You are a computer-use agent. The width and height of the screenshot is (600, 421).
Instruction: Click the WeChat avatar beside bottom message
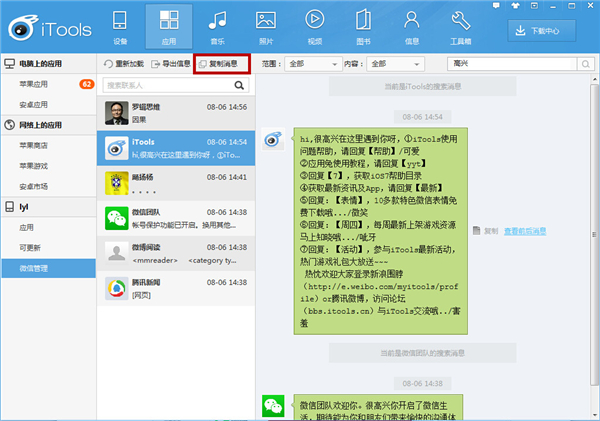tap(273, 406)
